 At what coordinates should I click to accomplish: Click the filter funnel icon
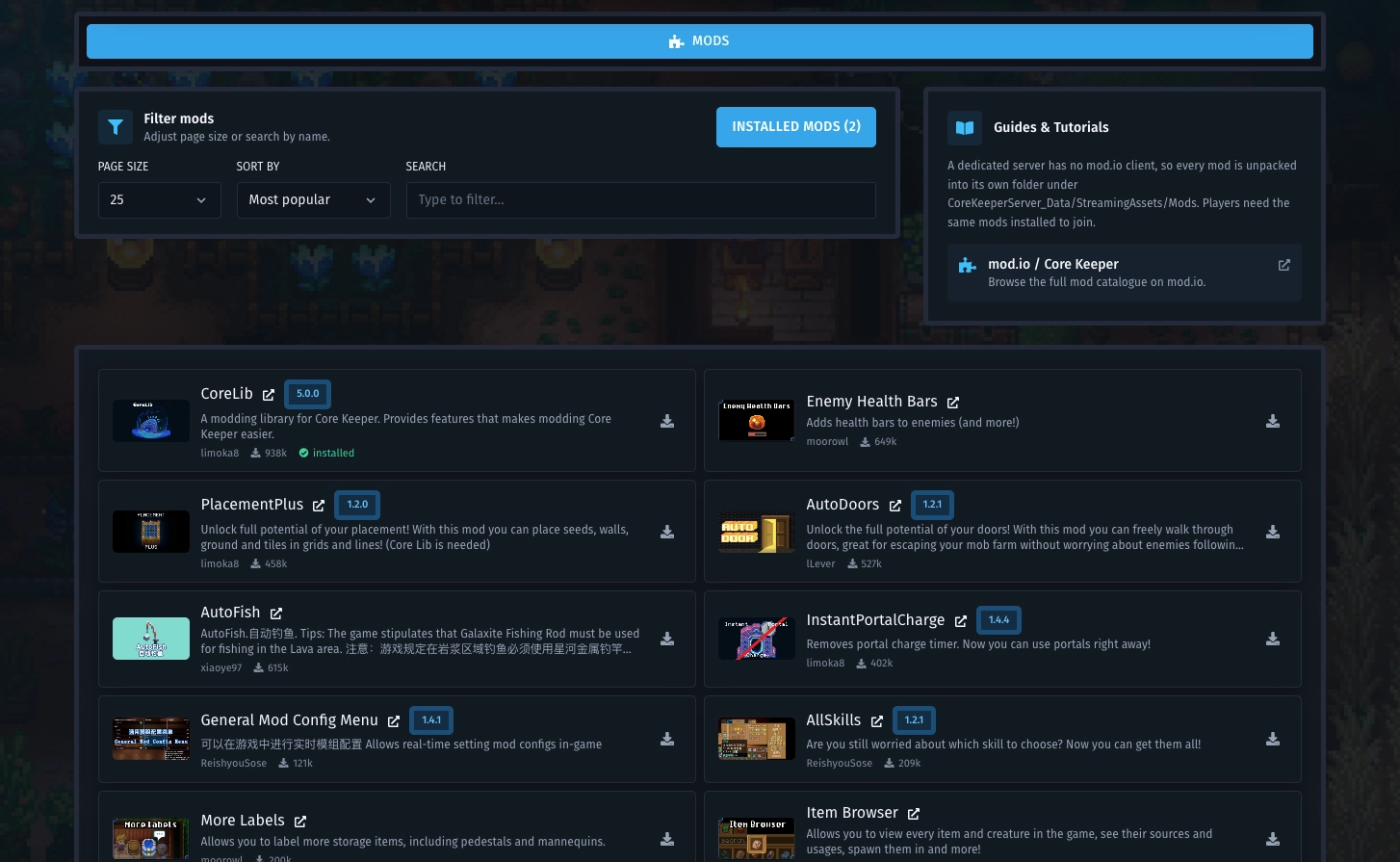[x=116, y=126]
